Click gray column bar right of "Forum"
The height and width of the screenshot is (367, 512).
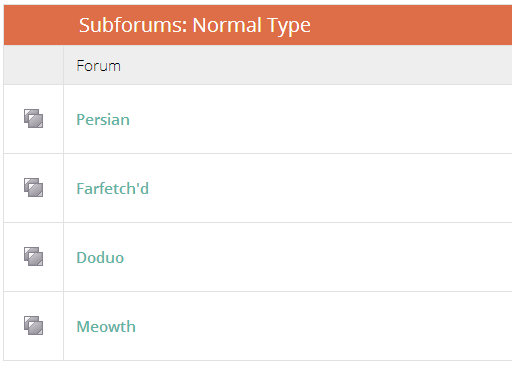point(317,65)
